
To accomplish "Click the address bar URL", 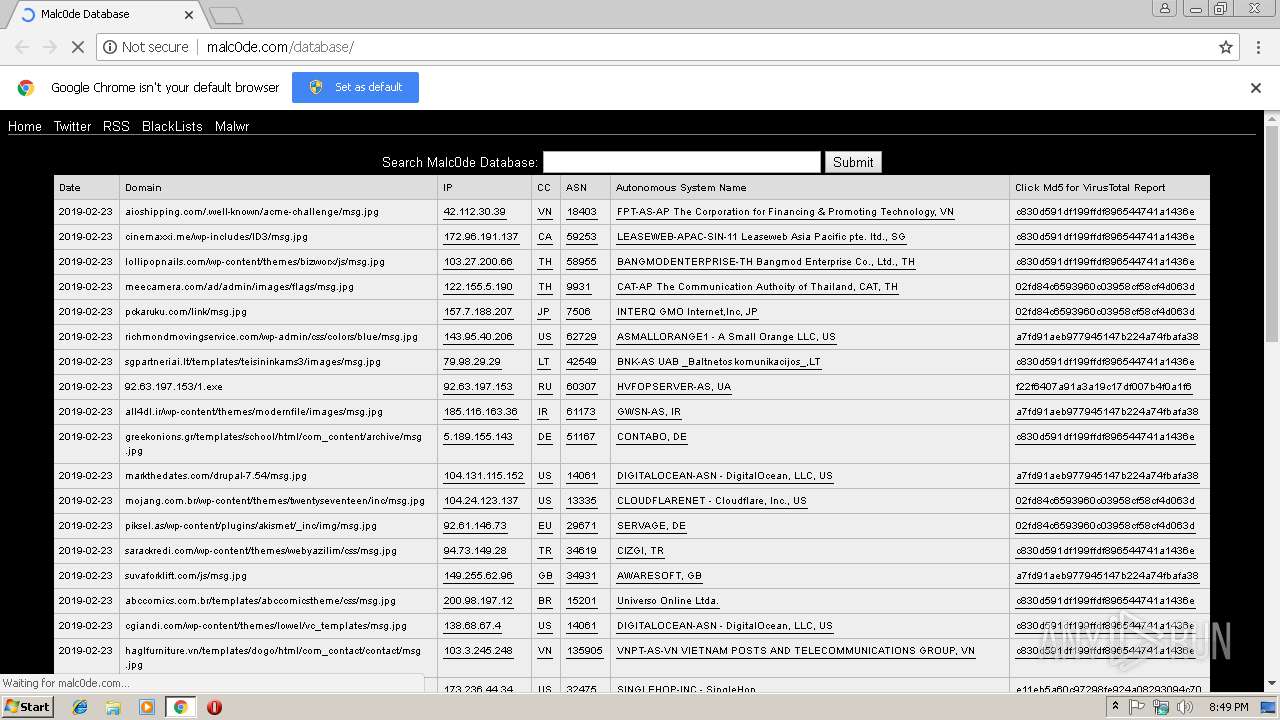I will (x=280, y=47).
